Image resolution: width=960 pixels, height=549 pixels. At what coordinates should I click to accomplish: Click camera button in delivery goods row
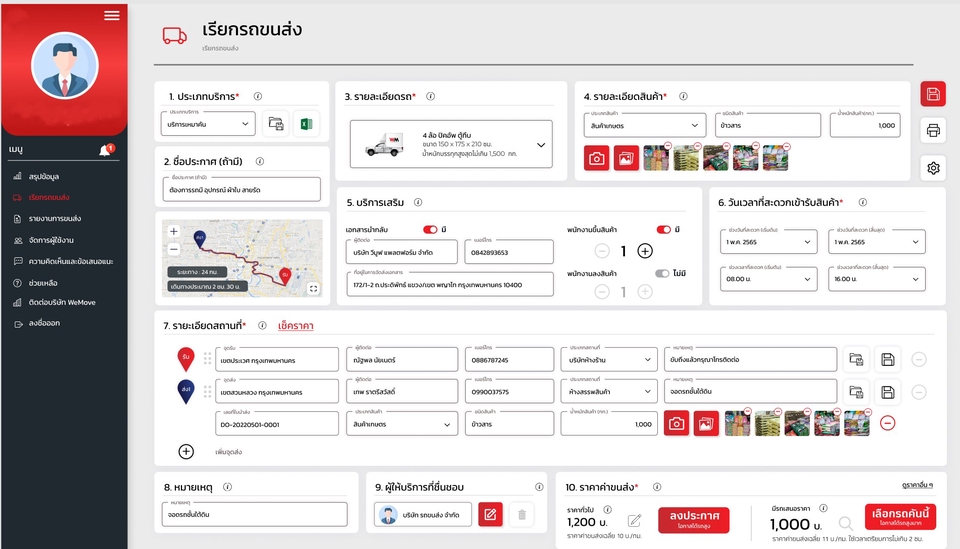pyautogui.click(x=677, y=424)
